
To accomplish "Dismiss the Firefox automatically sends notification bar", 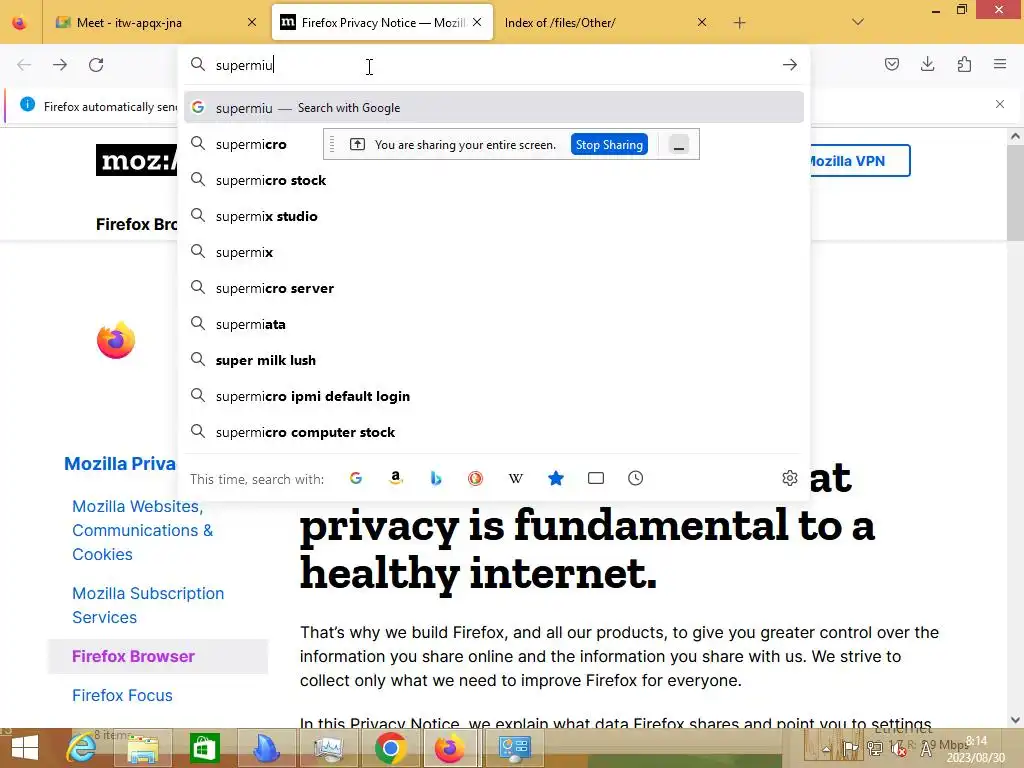I will pyautogui.click(x=1000, y=104).
